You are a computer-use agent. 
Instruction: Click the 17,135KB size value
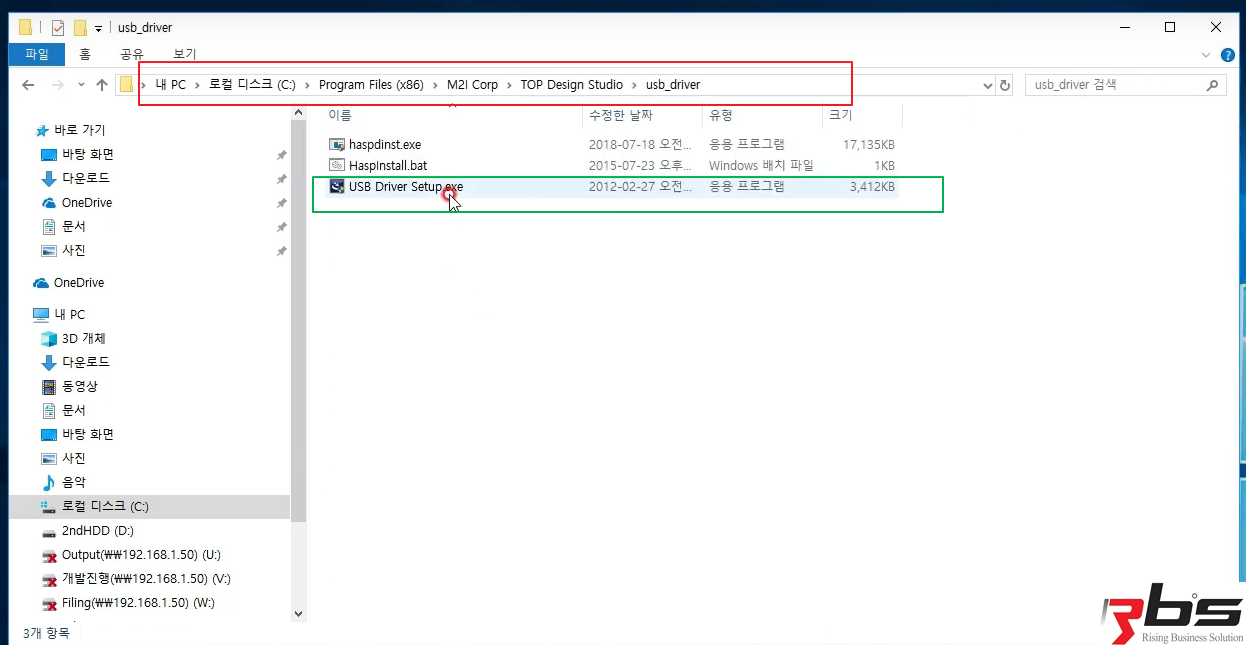point(869,145)
